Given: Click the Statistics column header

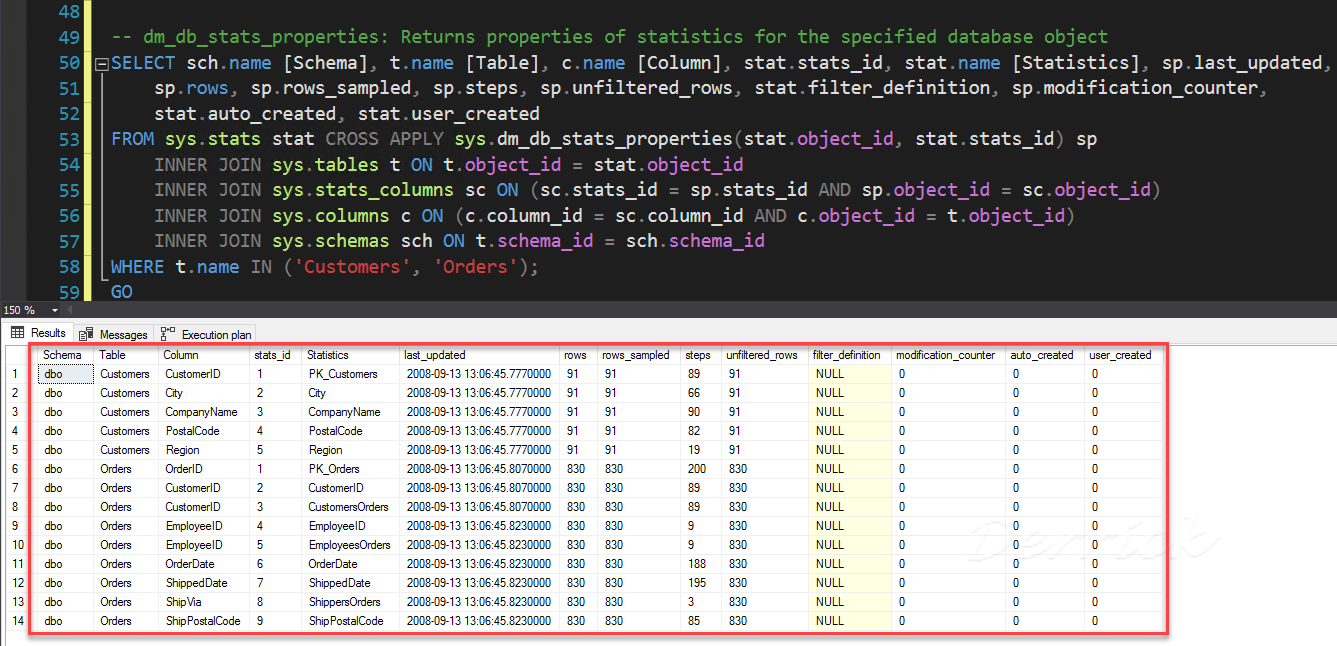Looking at the screenshot, I should [x=330, y=355].
